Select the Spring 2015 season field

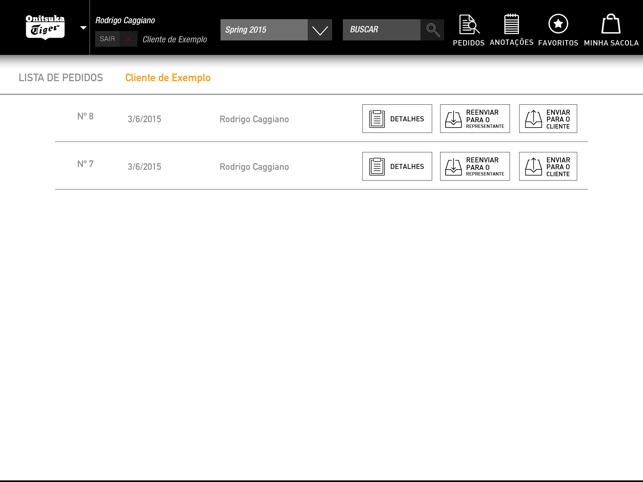click(x=264, y=30)
